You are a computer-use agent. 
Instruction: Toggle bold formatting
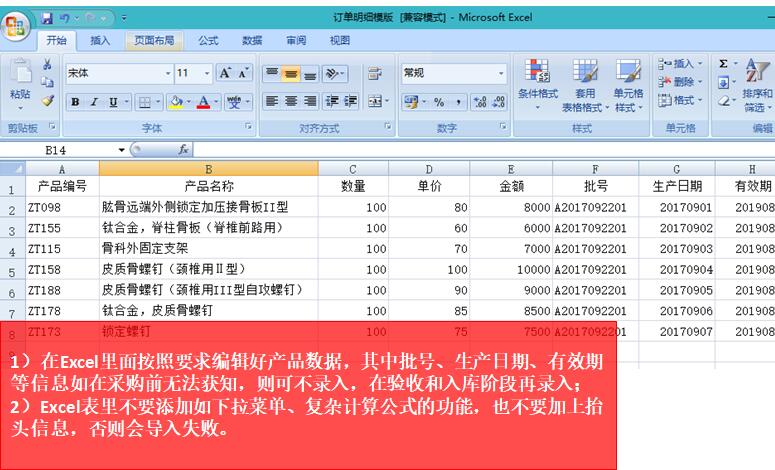(x=75, y=102)
